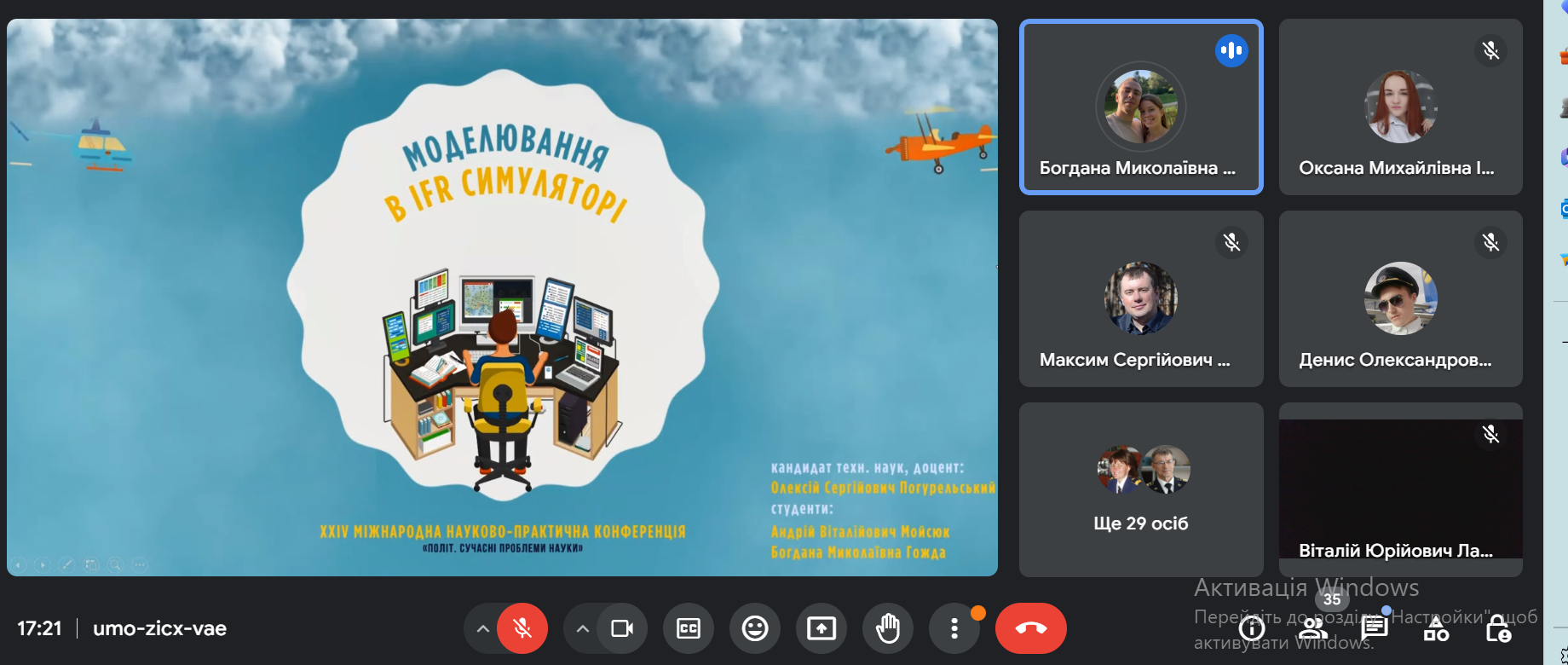Open the 'Ще 29 осіб' others tile

click(x=1141, y=489)
